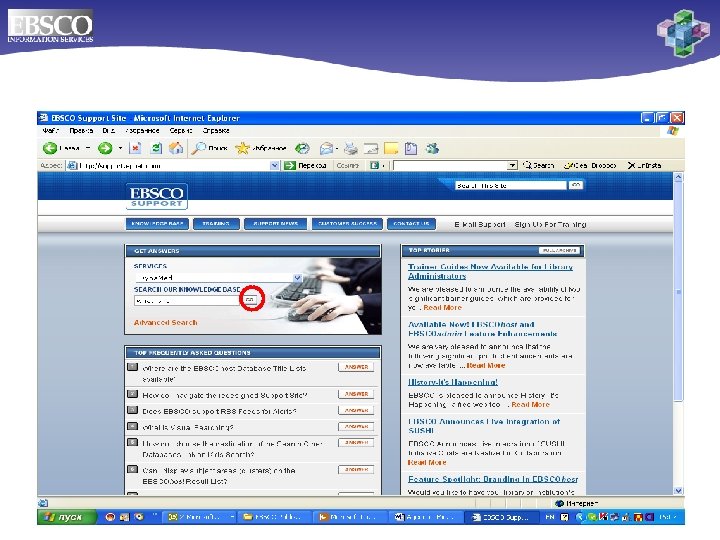720x540 pixels.
Task: Click in the Search This Site field
Action: pos(511,186)
